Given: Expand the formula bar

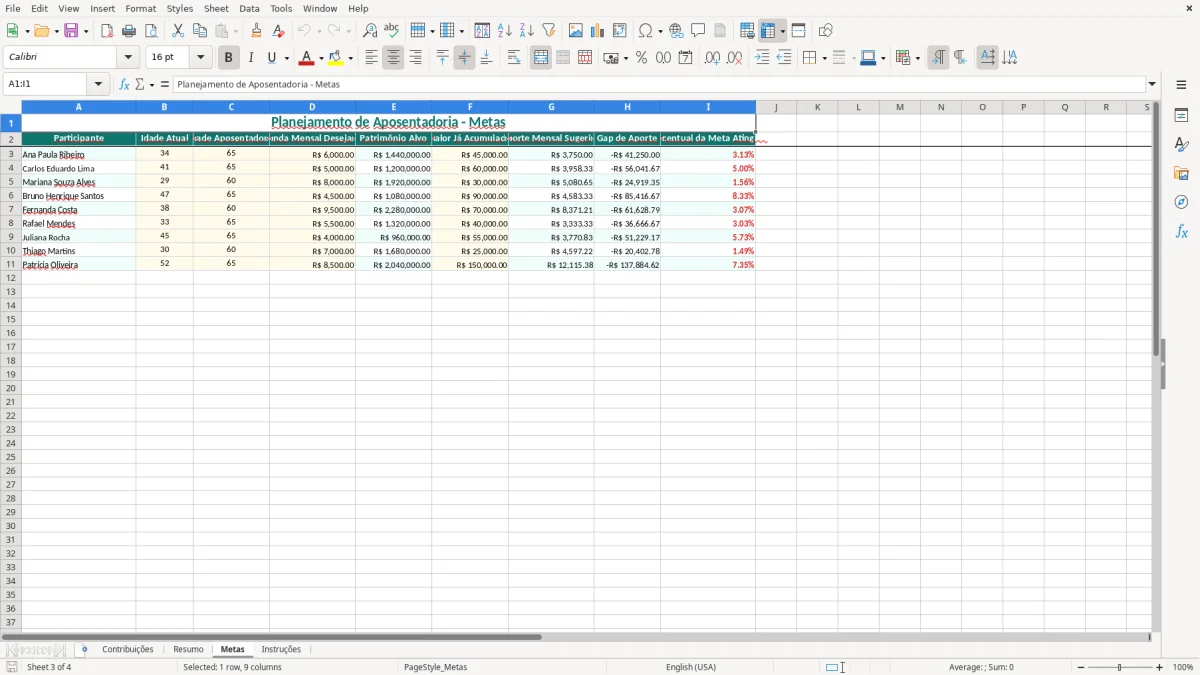Looking at the screenshot, I should pos(1152,85).
